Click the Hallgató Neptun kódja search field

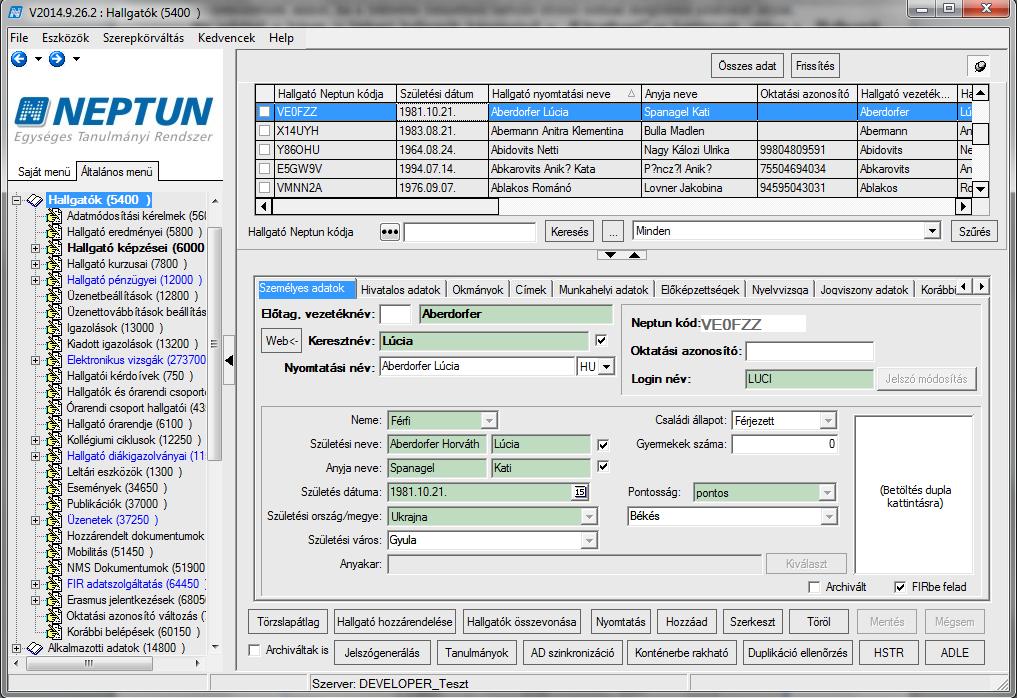[470, 232]
